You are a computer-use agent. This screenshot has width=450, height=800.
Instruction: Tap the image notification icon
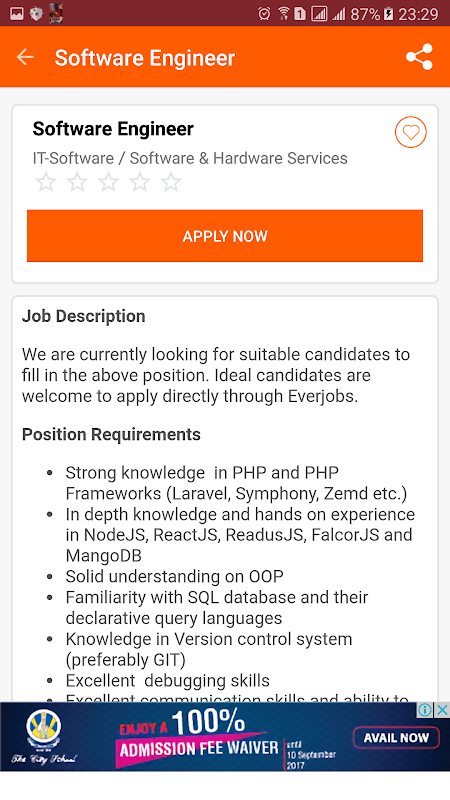pyautogui.click(x=17, y=14)
